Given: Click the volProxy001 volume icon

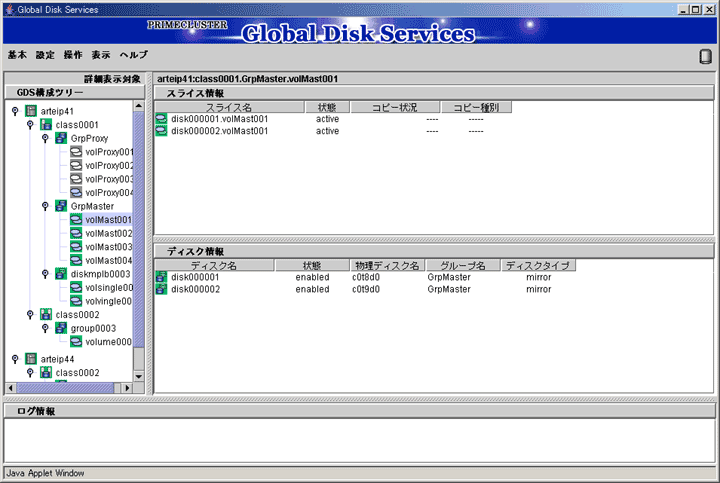Looking at the screenshot, I should pos(76,152).
